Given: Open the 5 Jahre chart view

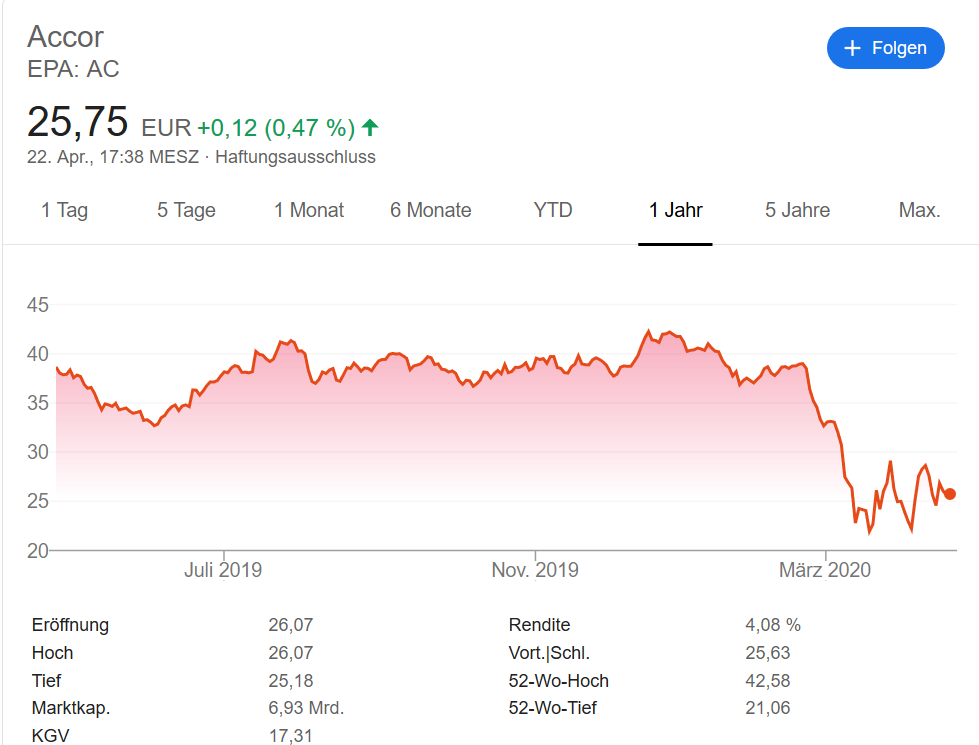Looking at the screenshot, I should 796,210.
